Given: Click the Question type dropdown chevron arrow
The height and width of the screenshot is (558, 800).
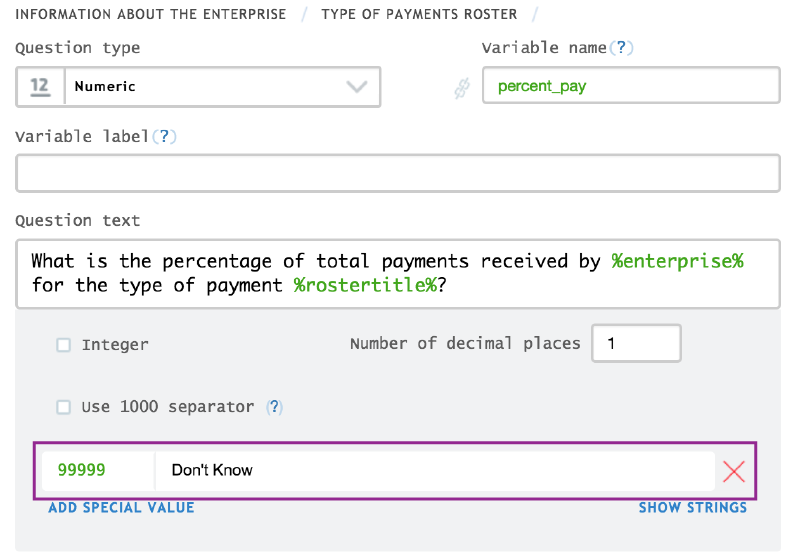Looking at the screenshot, I should [x=357, y=87].
